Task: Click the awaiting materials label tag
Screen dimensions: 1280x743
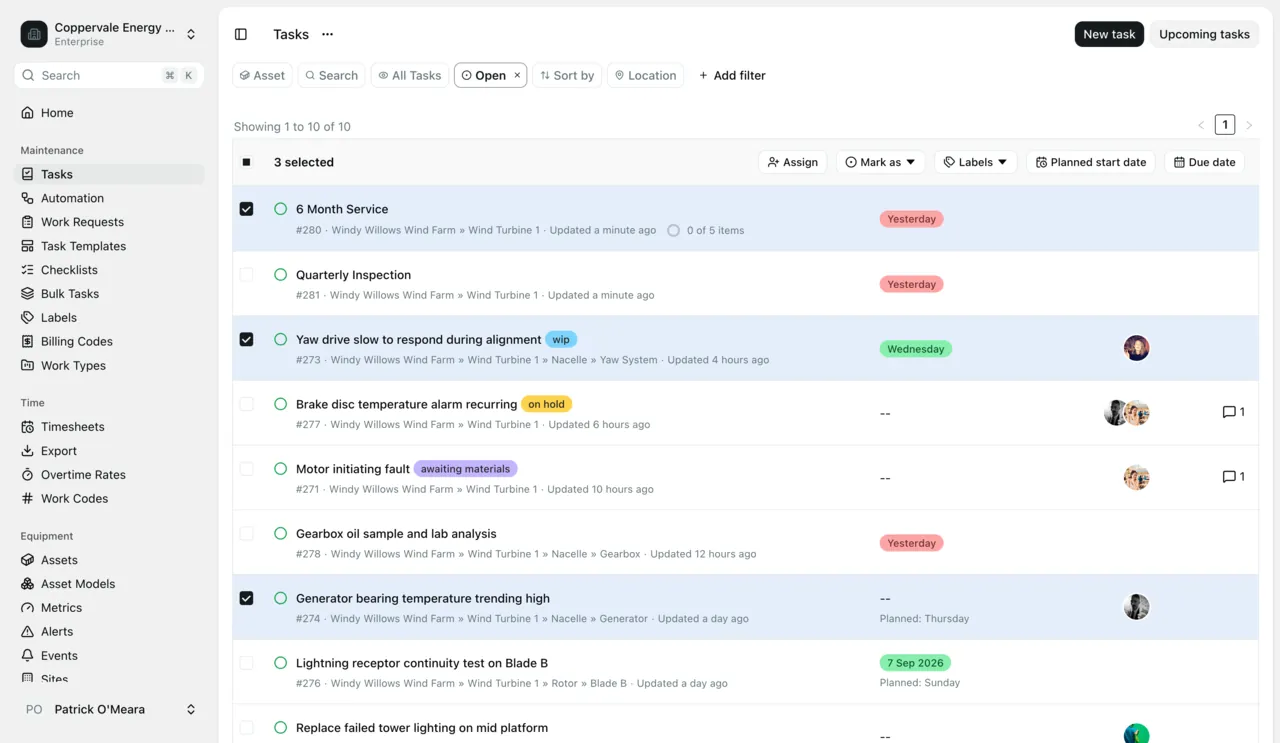Action: (465, 468)
